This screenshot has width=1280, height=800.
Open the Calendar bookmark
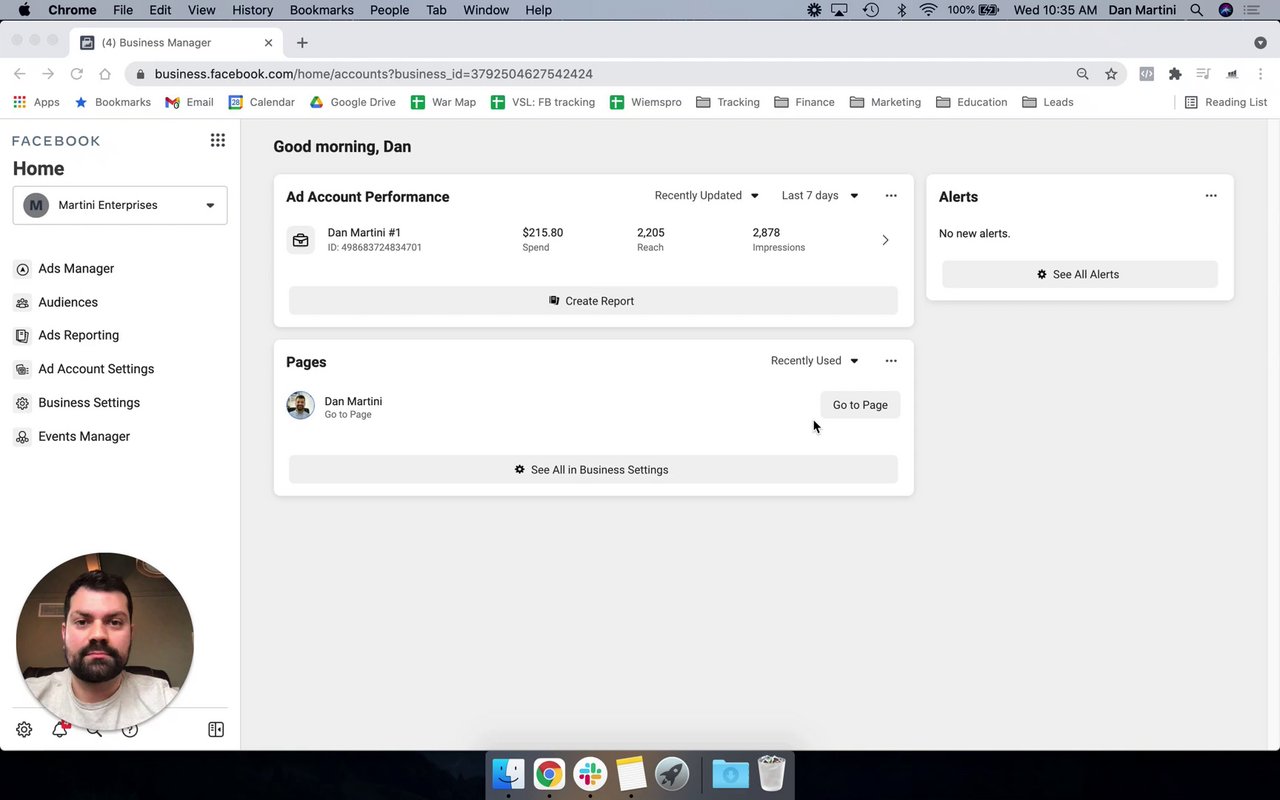(x=261, y=102)
